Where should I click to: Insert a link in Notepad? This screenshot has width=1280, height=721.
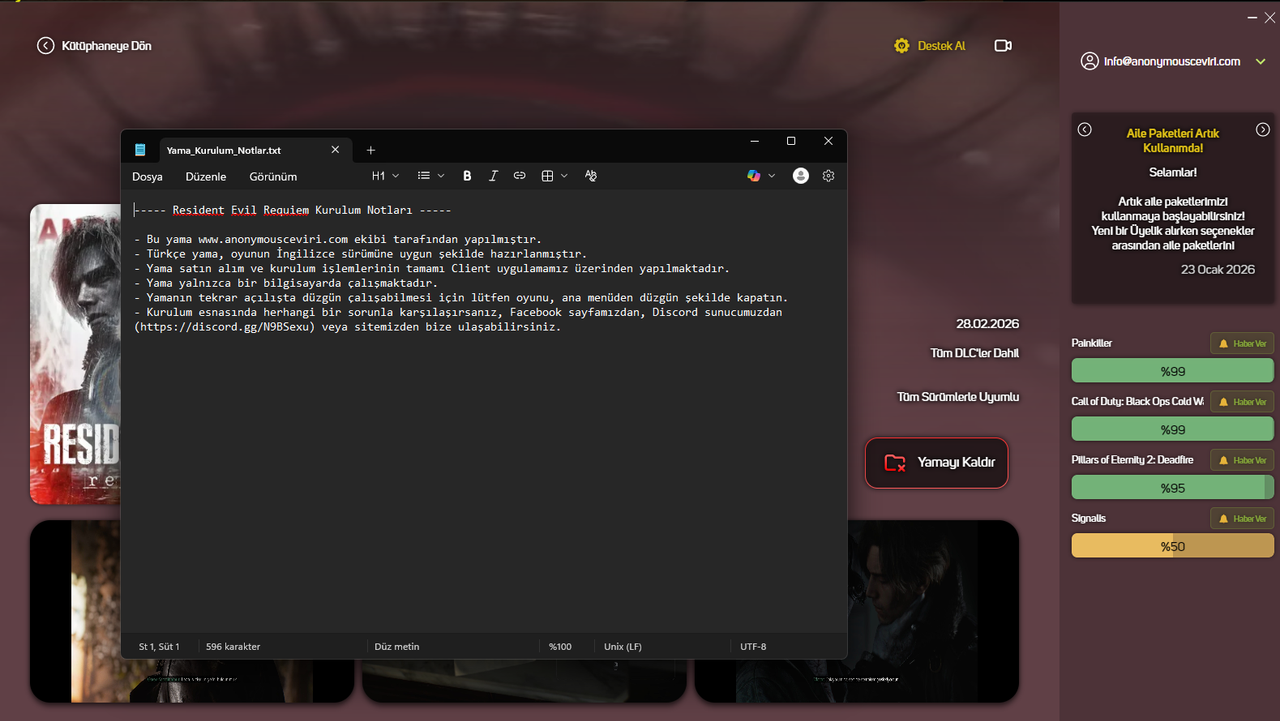(x=519, y=176)
